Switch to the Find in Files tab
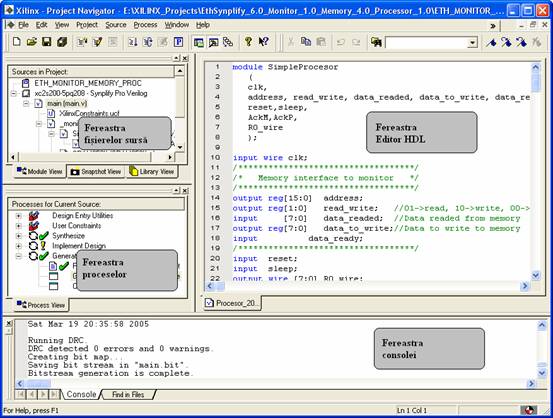Screen dimensions: 553x418 128,394
